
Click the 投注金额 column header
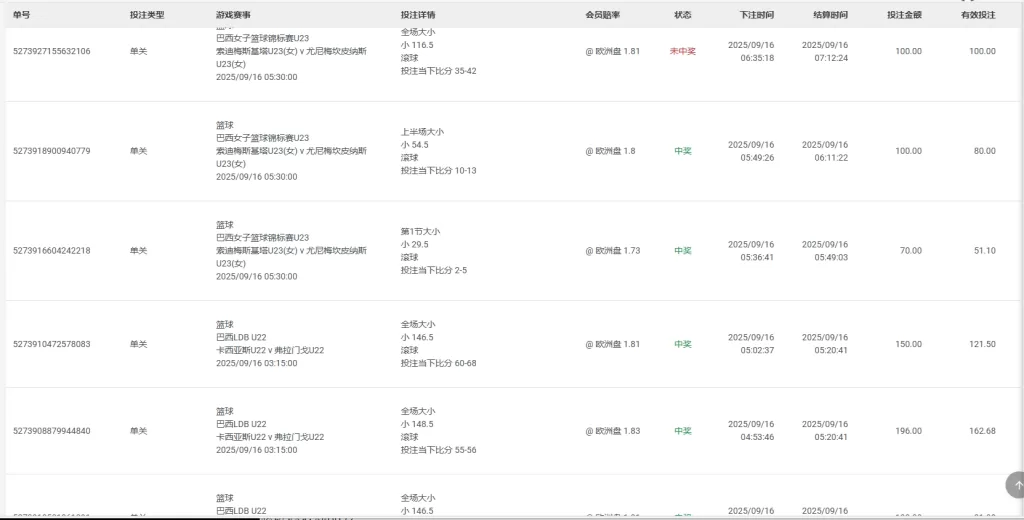click(904, 15)
